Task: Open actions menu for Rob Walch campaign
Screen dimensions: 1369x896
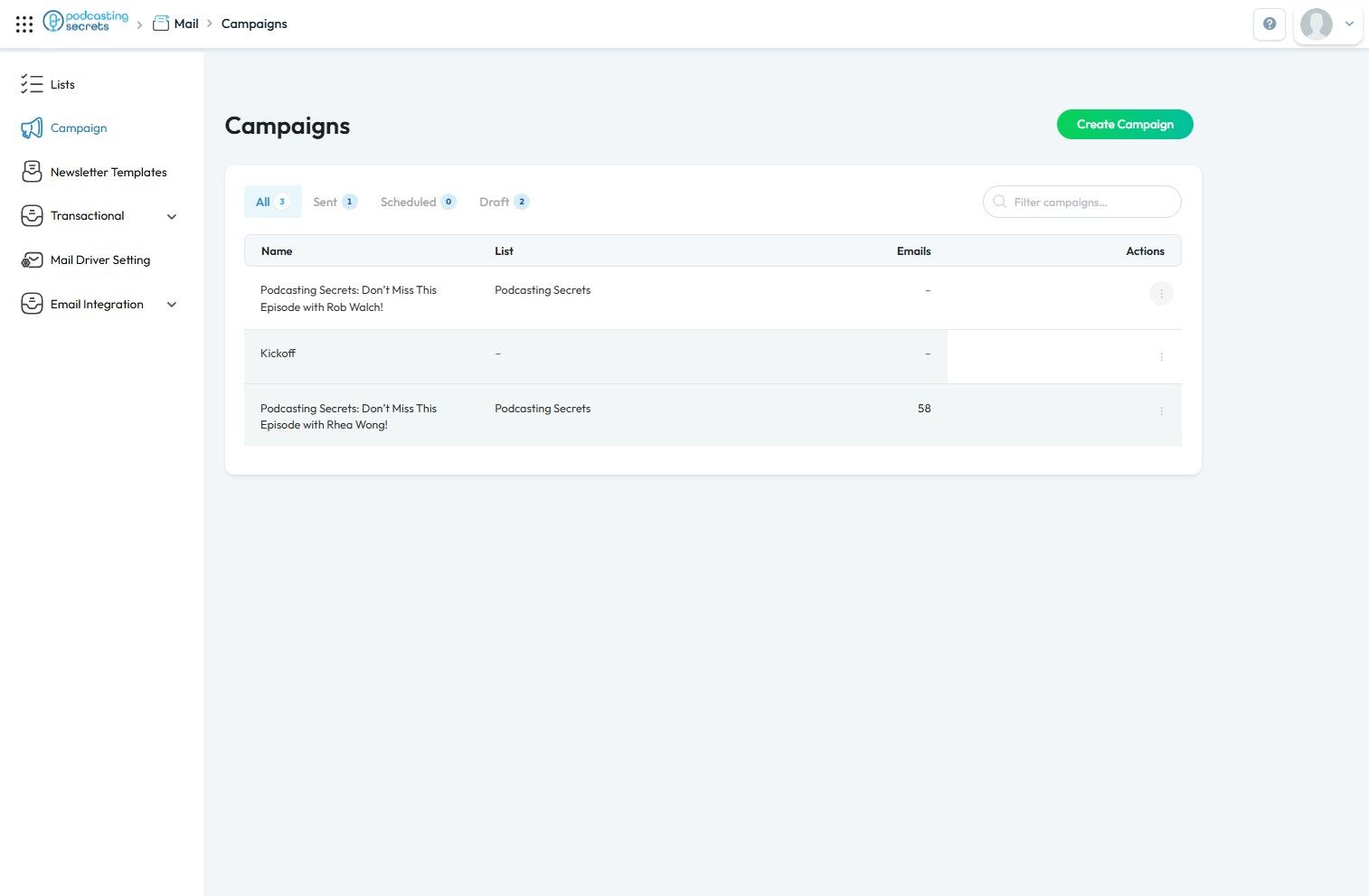Action: point(1161,294)
